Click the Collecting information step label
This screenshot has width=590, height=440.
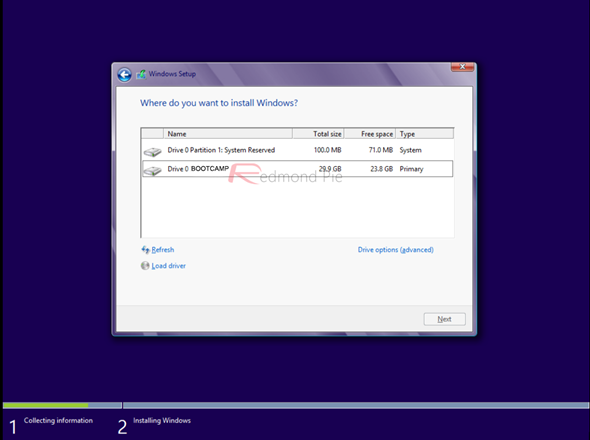[x=58, y=420]
